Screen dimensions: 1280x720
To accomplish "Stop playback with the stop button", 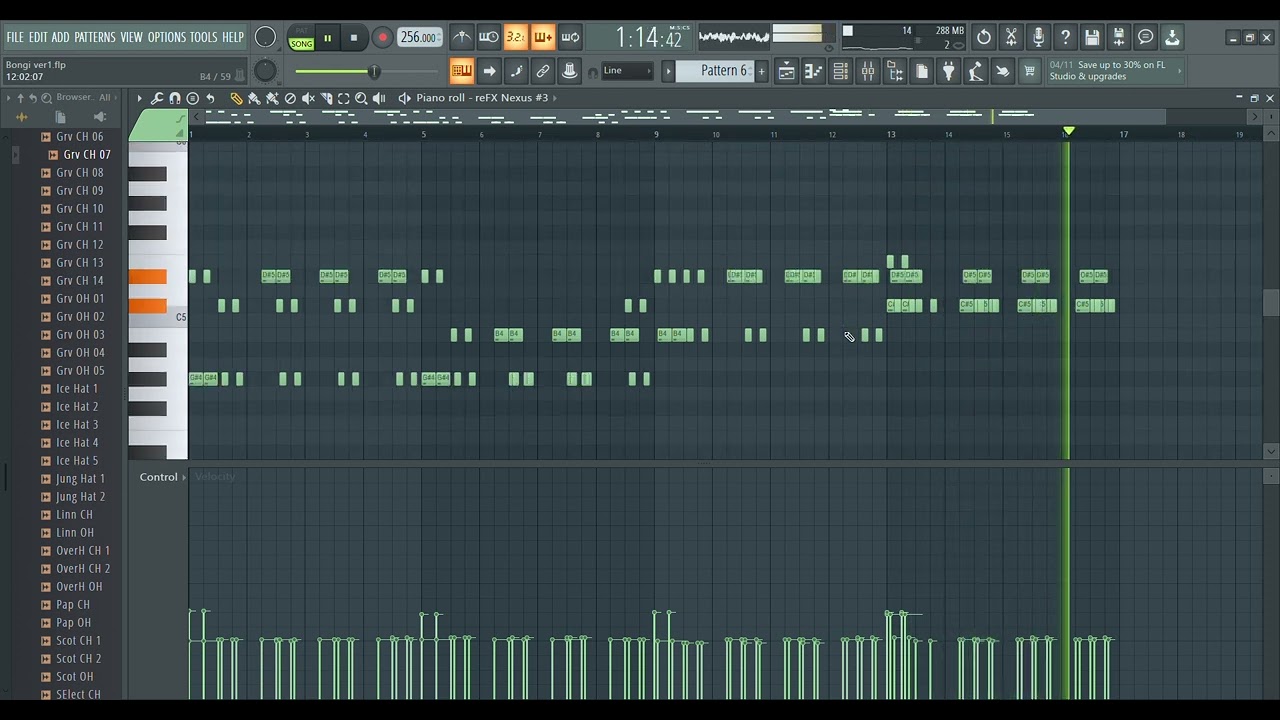I will (354, 38).
